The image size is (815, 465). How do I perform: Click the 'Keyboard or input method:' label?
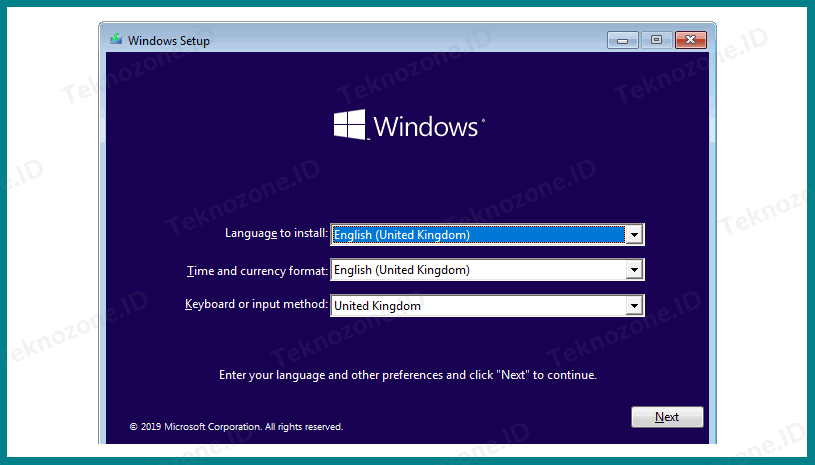point(257,304)
